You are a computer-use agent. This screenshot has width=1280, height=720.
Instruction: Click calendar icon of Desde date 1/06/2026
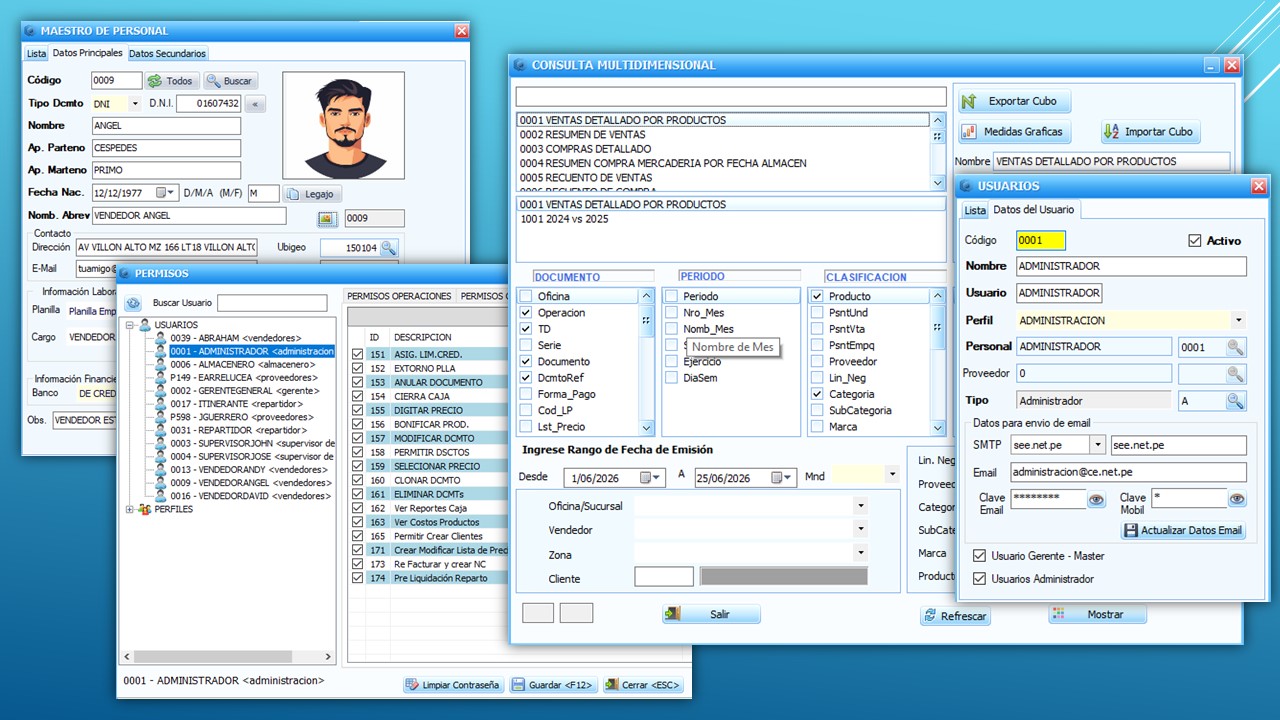tap(651, 478)
